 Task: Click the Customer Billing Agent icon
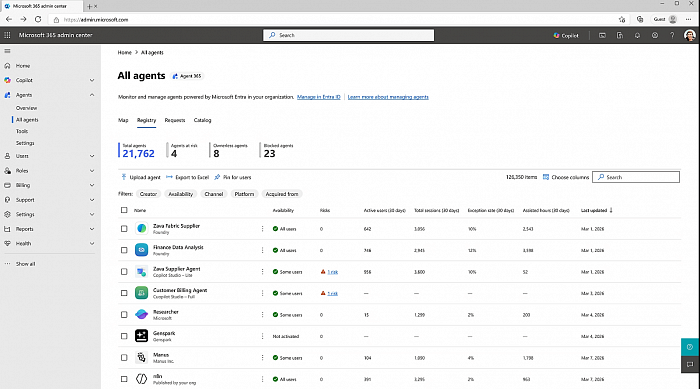click(x=142, y=293)
